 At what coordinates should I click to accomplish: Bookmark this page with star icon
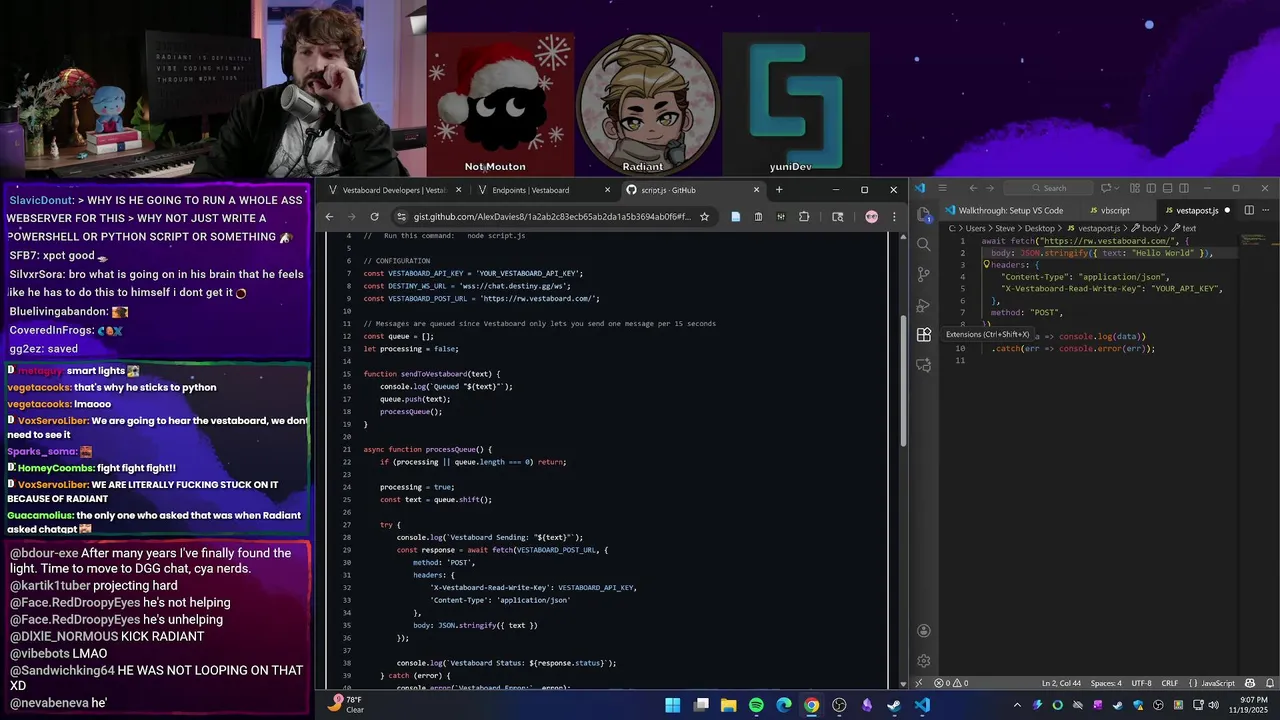pyautogui.click(x=704, y=217)
